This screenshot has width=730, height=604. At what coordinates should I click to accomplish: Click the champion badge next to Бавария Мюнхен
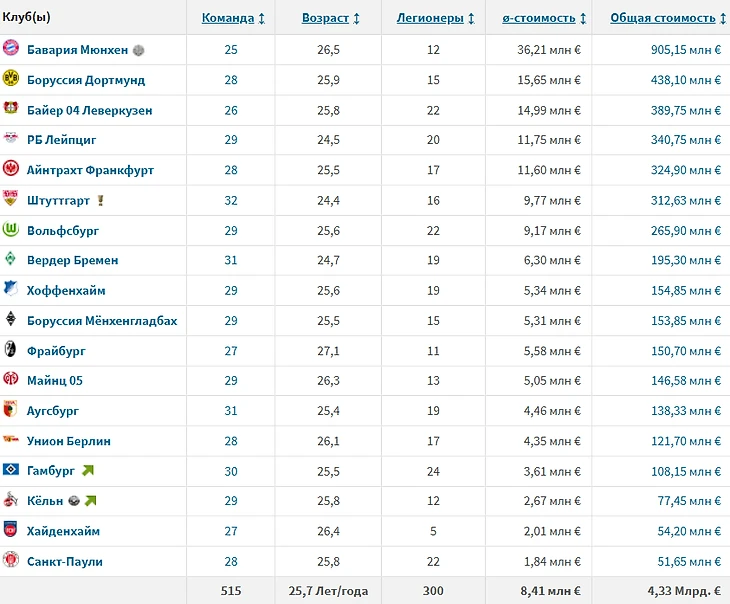pos(138,50)
